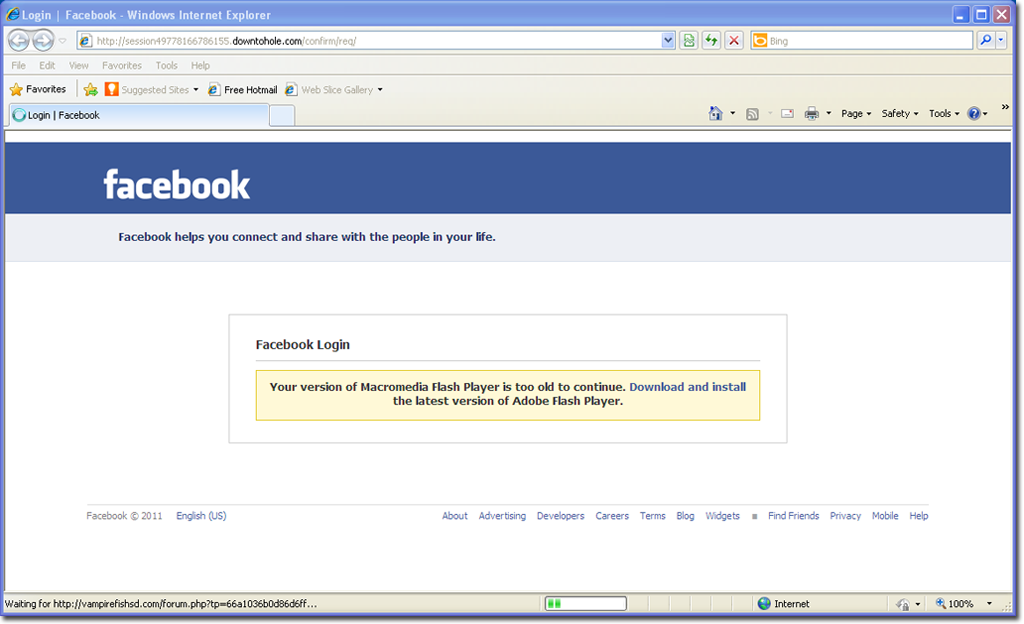The width and height of the screenshot is (1024, 624).
Task: Click Add to Favorites Bar star icon
Action: 91,89
